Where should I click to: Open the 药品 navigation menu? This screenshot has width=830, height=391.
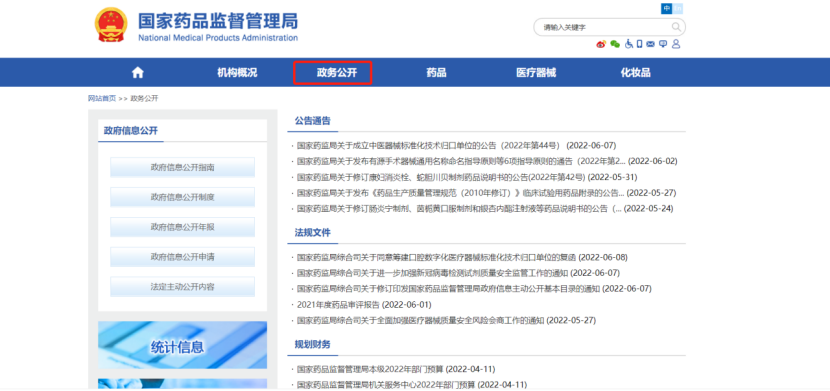pyautogui.click(x=436, y=72)
